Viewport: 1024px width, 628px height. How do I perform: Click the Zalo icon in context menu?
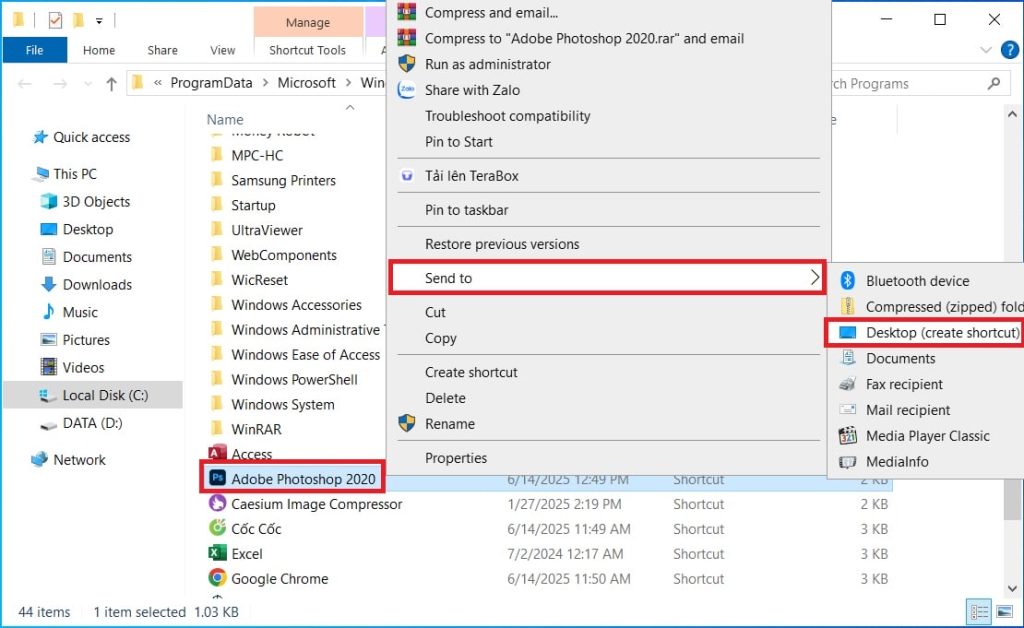407,89
